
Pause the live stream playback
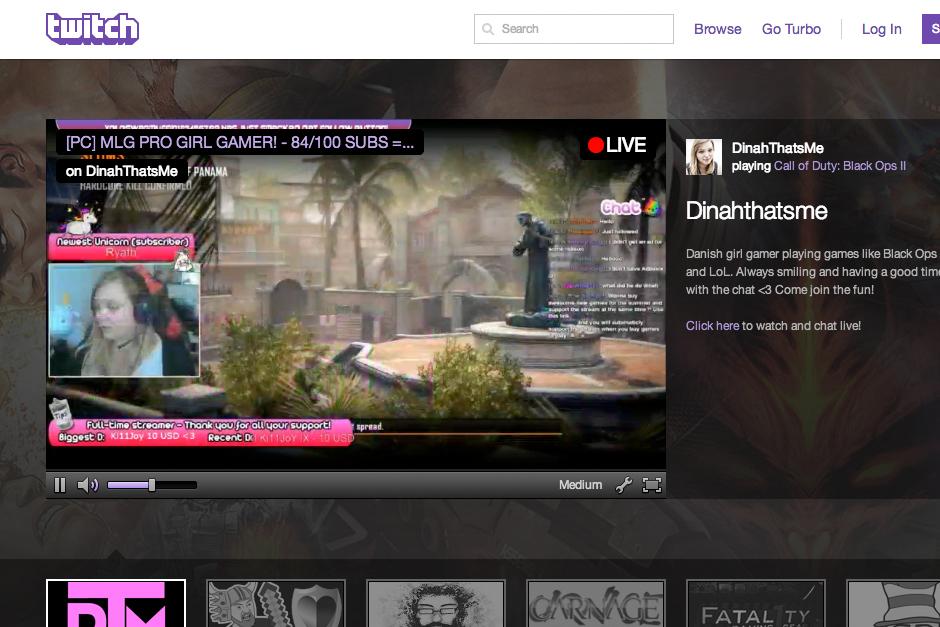pos(60,484)
